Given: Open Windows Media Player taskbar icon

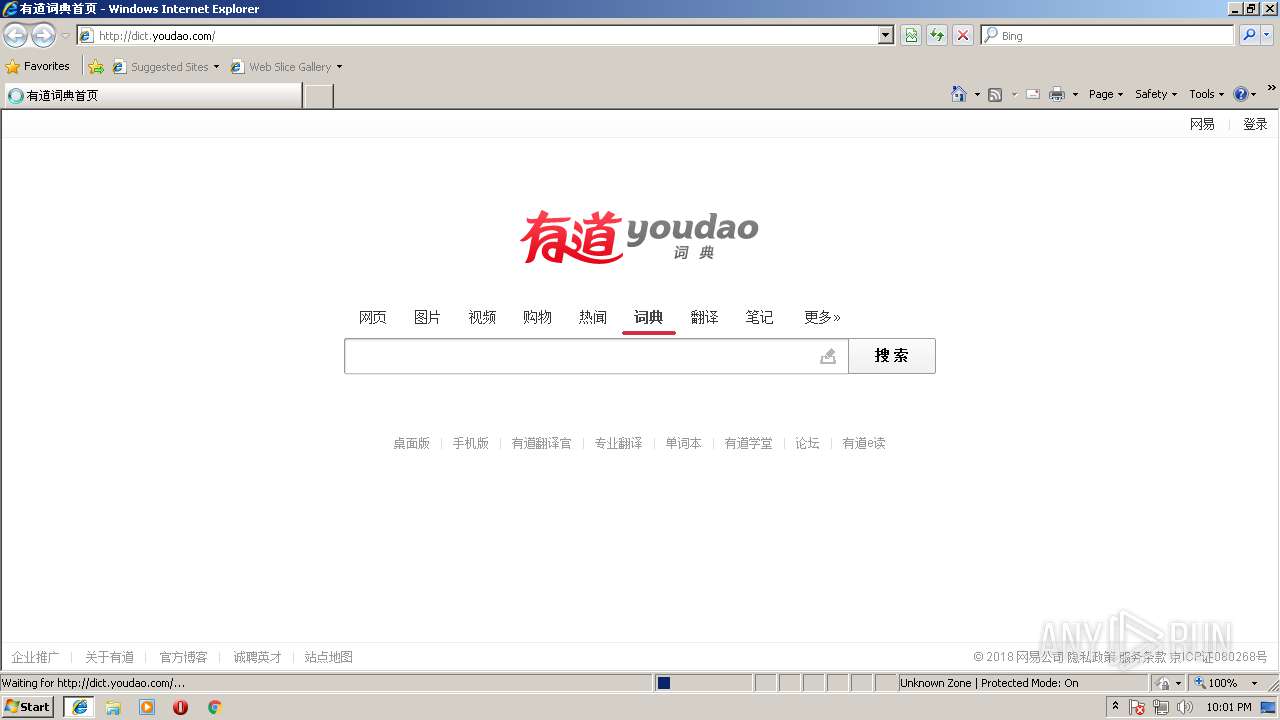Looking at the screenshot, I should pos(147,707).
